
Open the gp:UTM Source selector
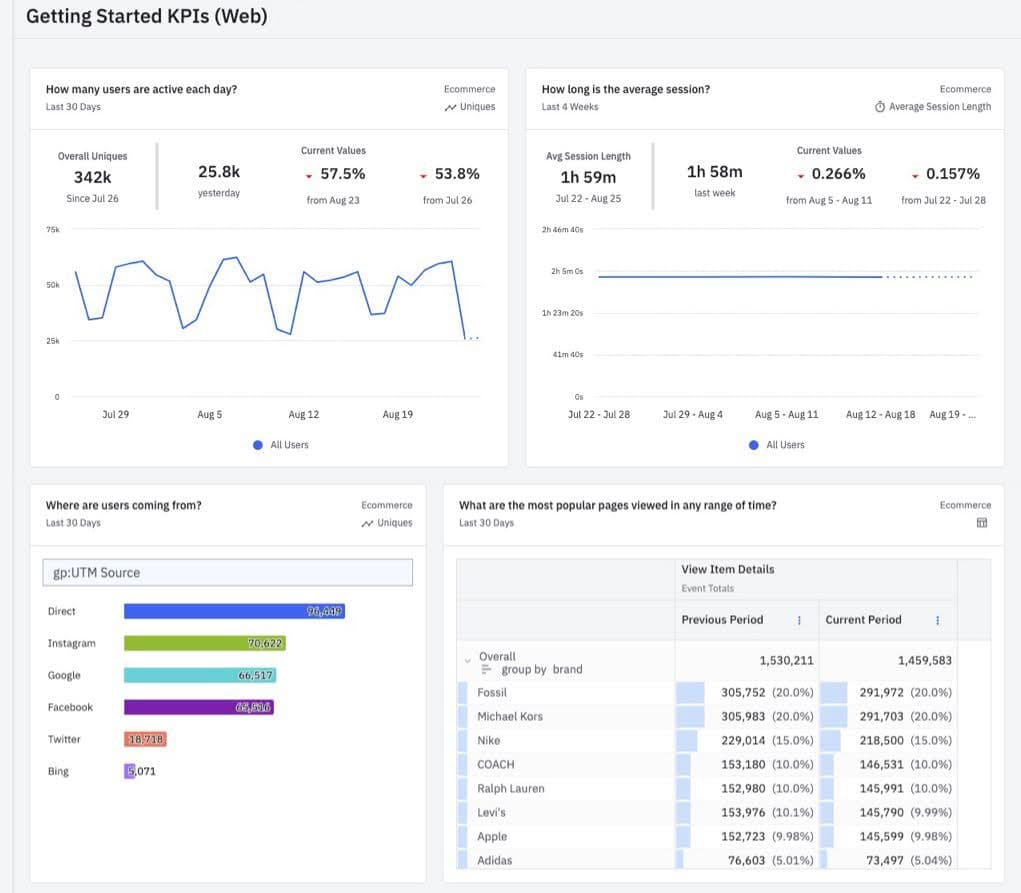[227, 572]
